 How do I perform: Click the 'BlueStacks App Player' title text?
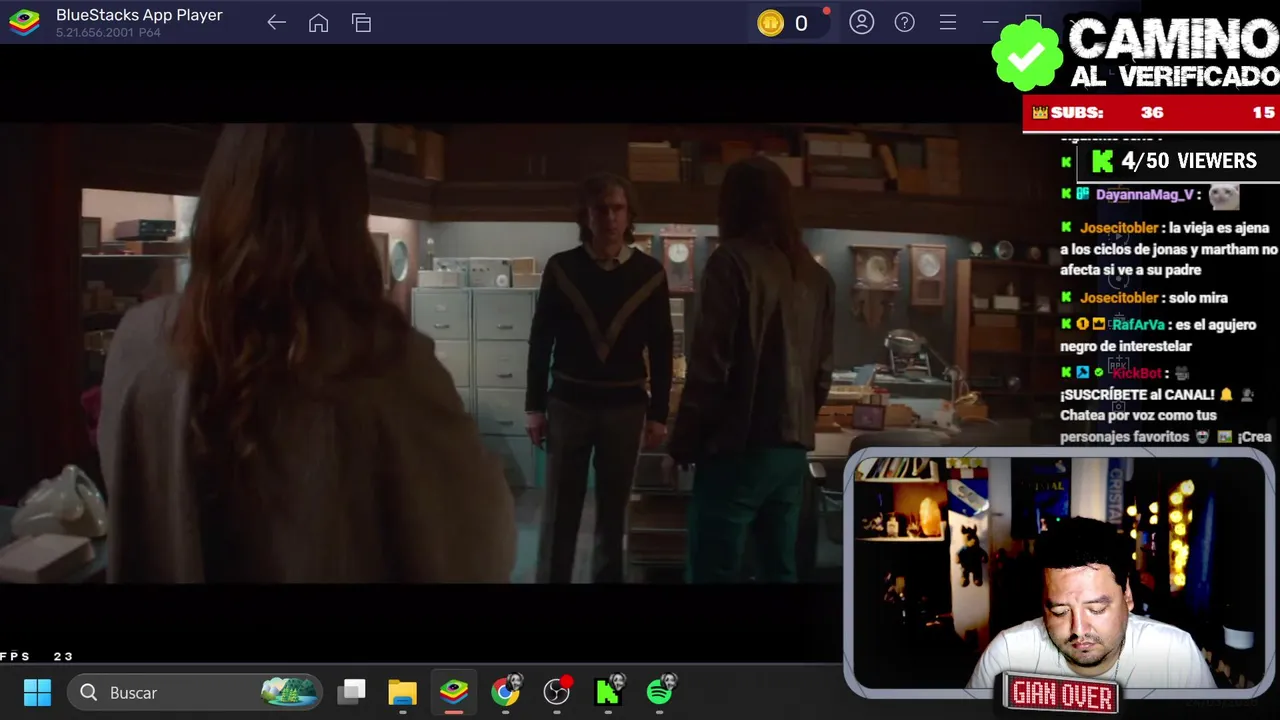coord(139,15)
